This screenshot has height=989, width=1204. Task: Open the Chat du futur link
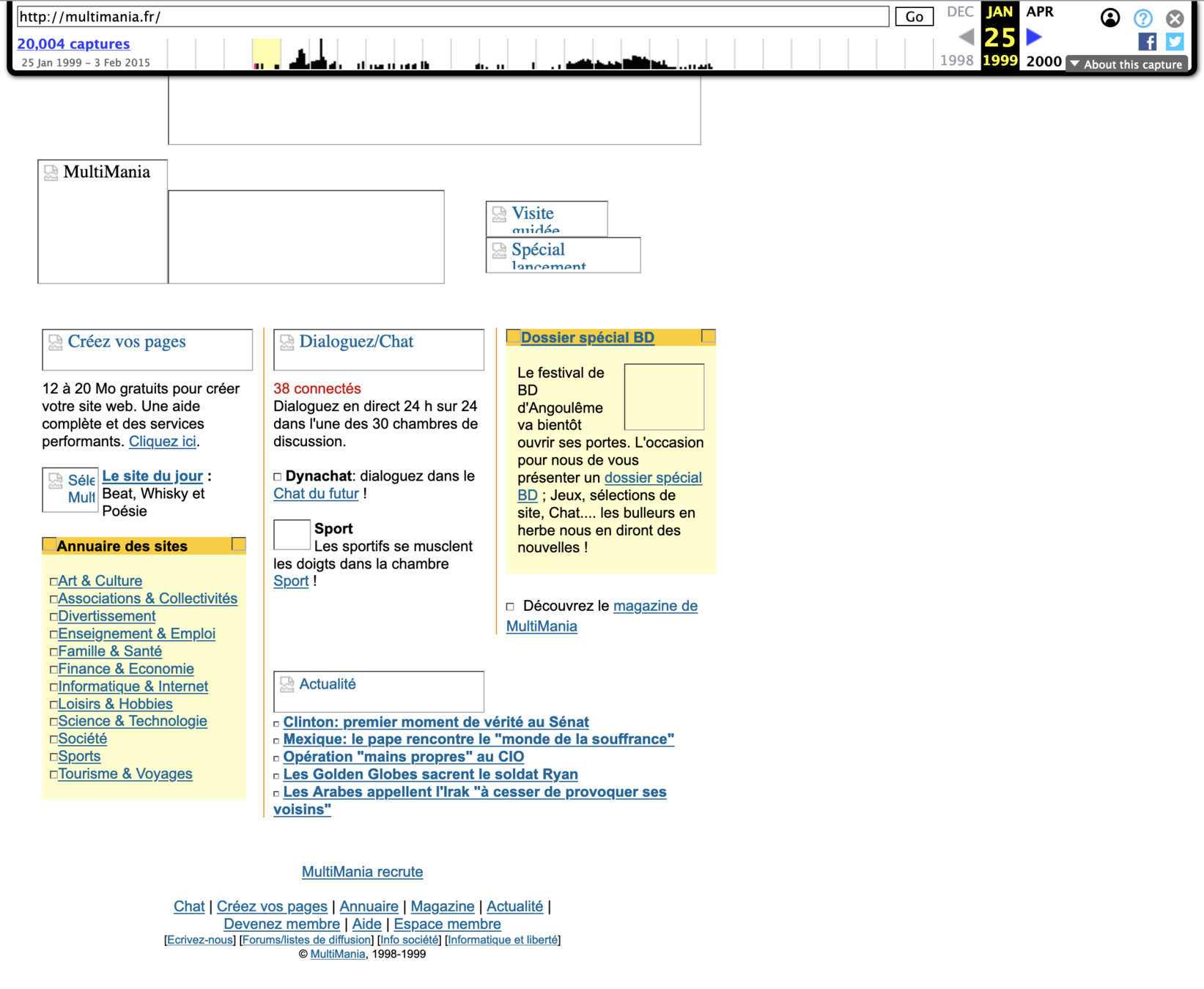(316, 494)
